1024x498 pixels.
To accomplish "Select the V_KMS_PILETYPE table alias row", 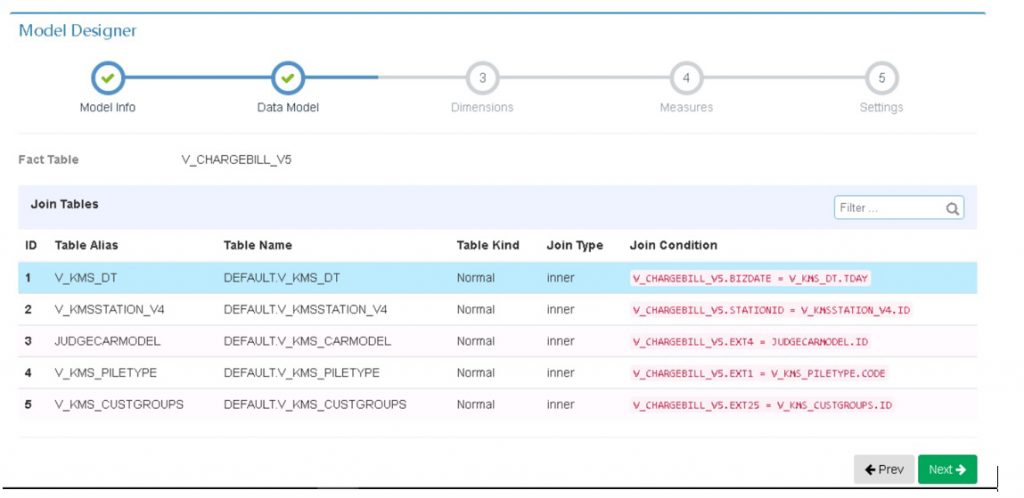I will [104, 373].
